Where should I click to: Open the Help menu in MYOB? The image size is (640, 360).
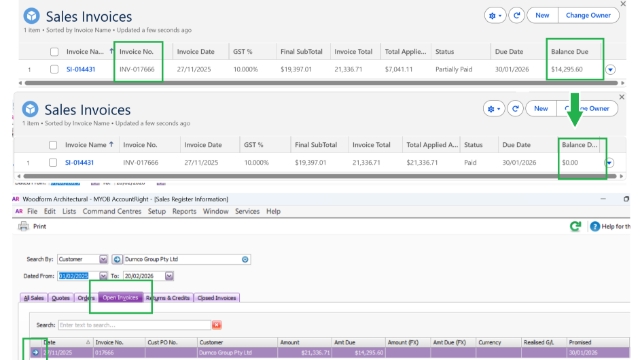click(273, 211)
